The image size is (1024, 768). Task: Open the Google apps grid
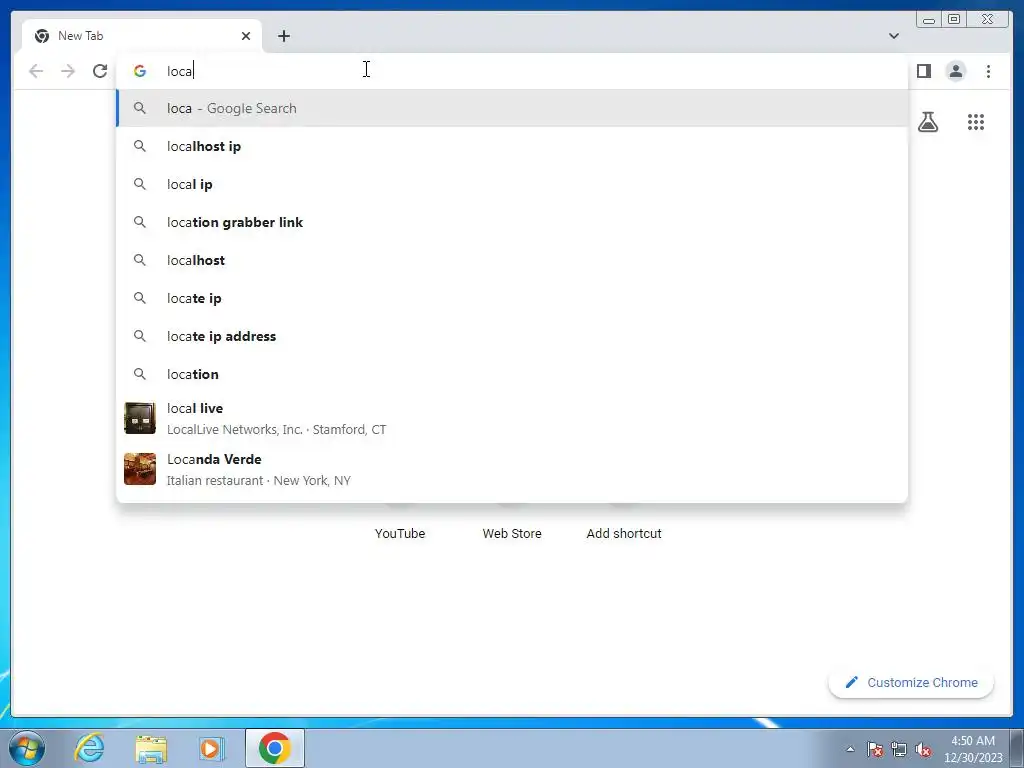pos(976,122)
